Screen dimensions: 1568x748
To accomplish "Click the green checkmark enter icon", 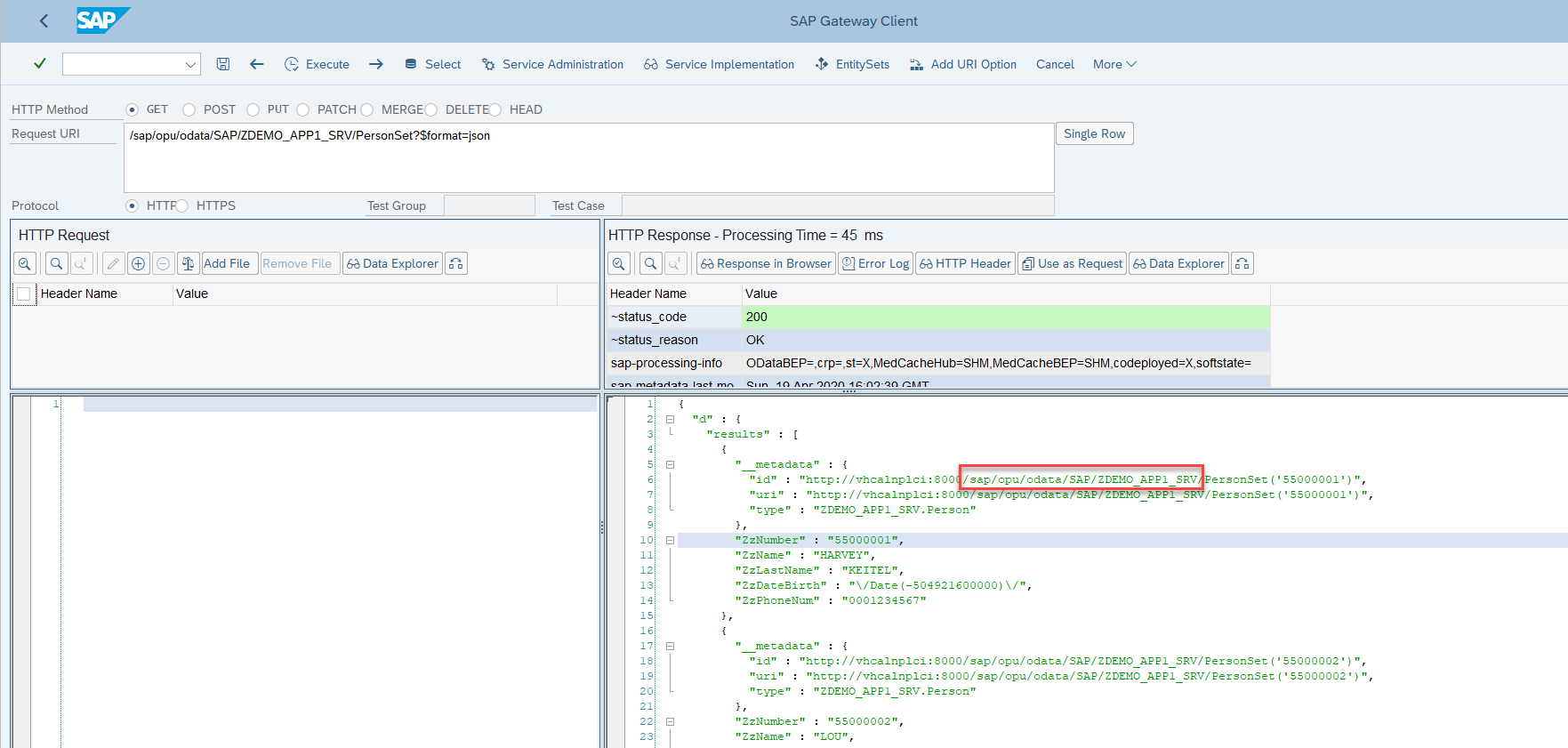I will (39, 64).
